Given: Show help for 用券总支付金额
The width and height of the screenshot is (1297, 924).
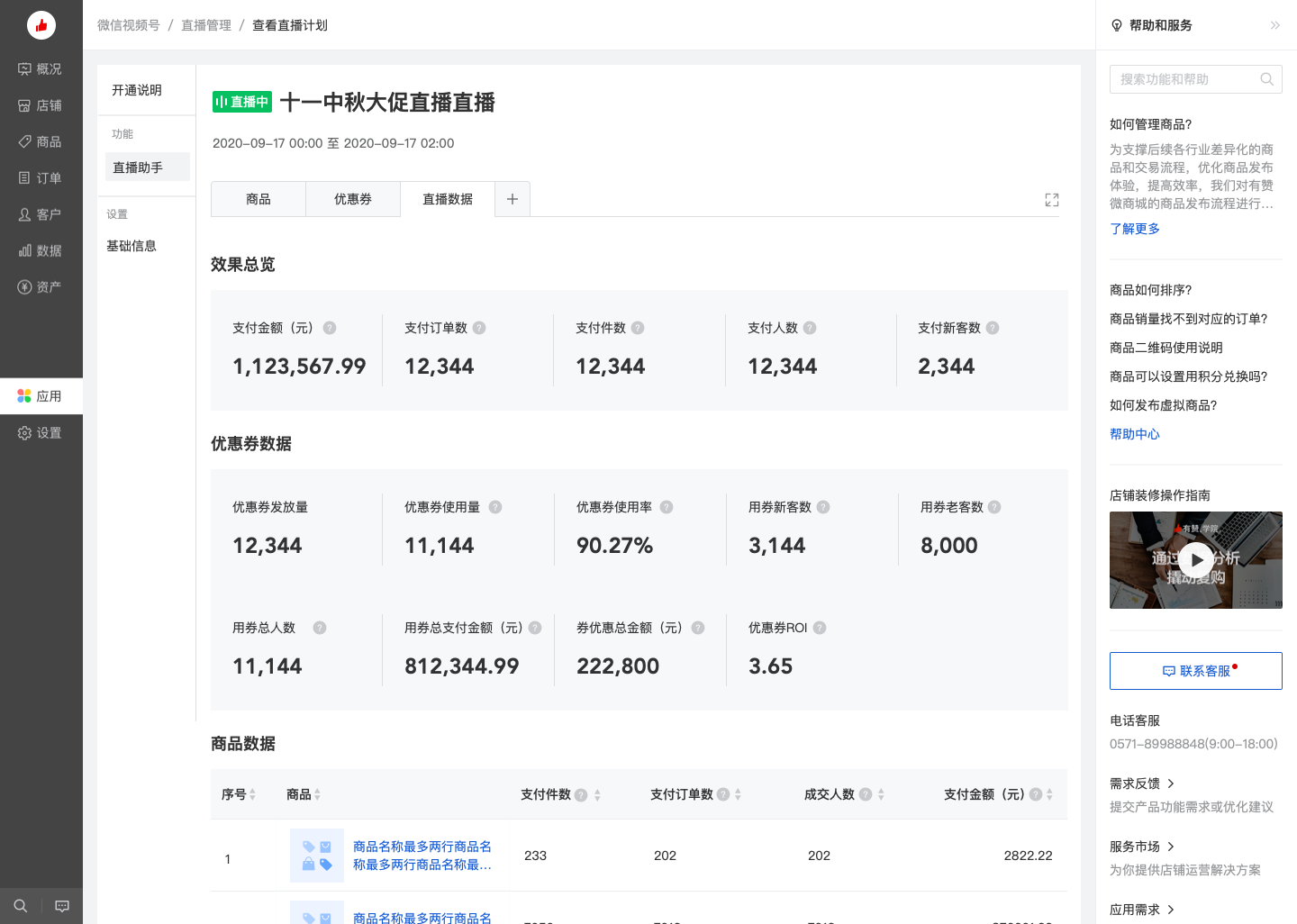Looking at the screenshot, I should 535,628.
